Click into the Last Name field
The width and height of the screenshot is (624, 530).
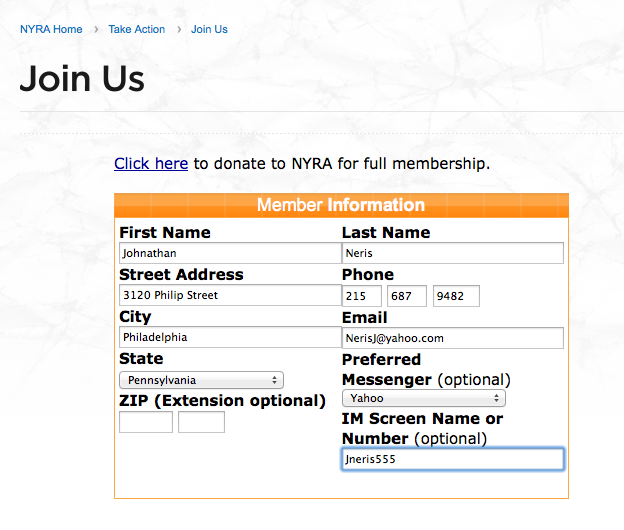(x=453, y=253)
